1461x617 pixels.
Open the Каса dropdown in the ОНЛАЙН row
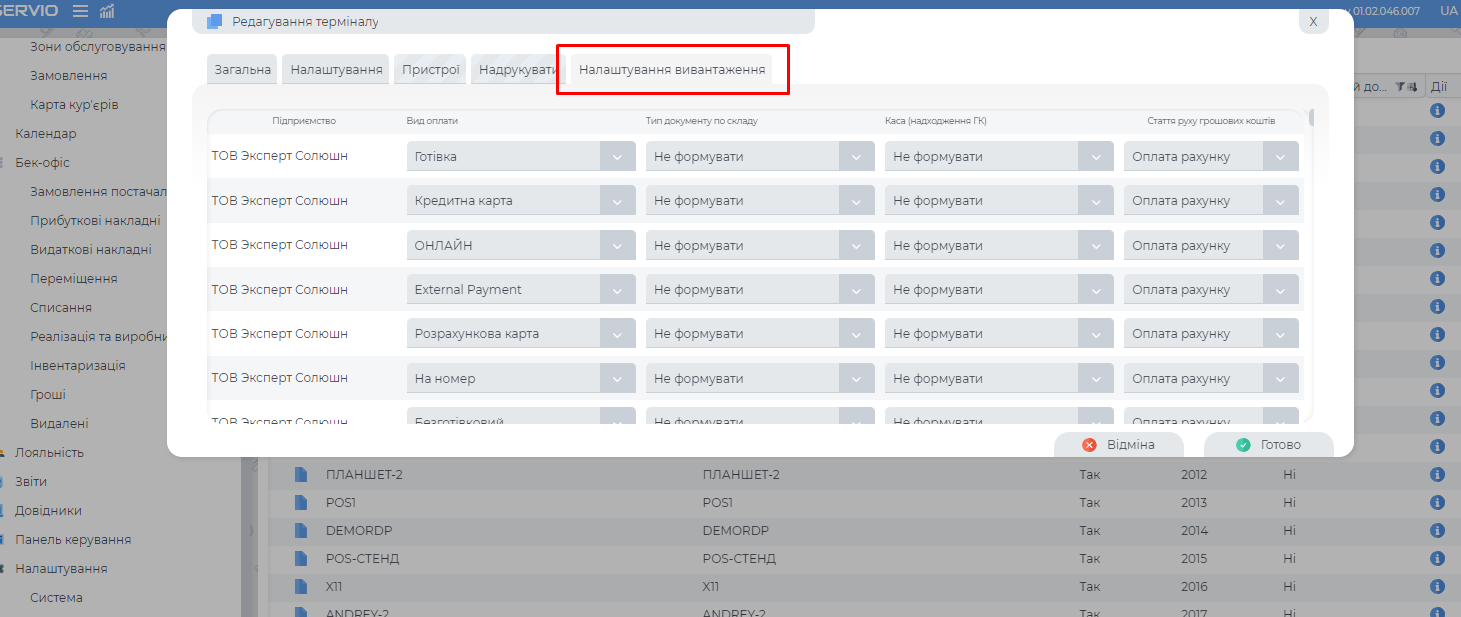coord(1095,246)
